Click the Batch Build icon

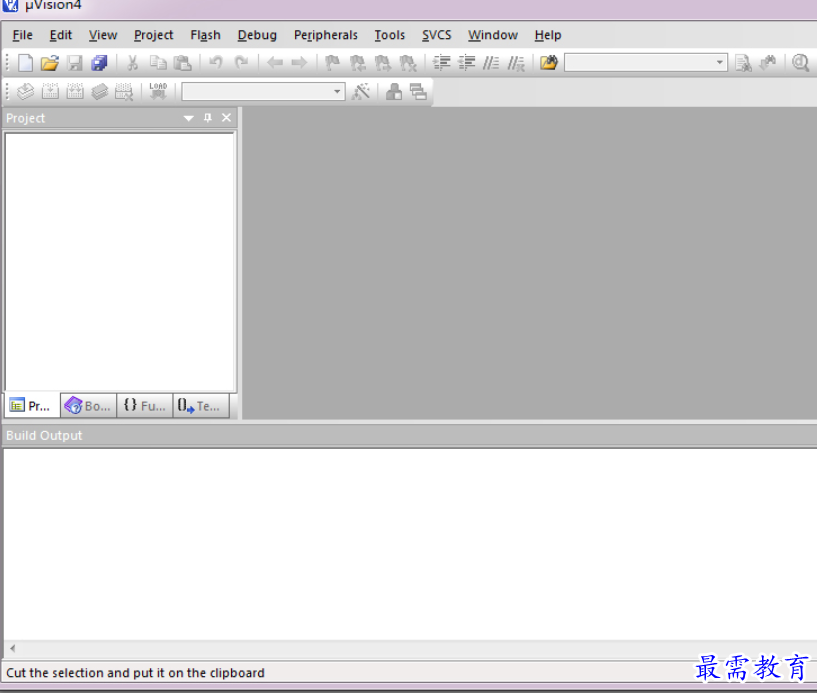[x=100, y=92]
